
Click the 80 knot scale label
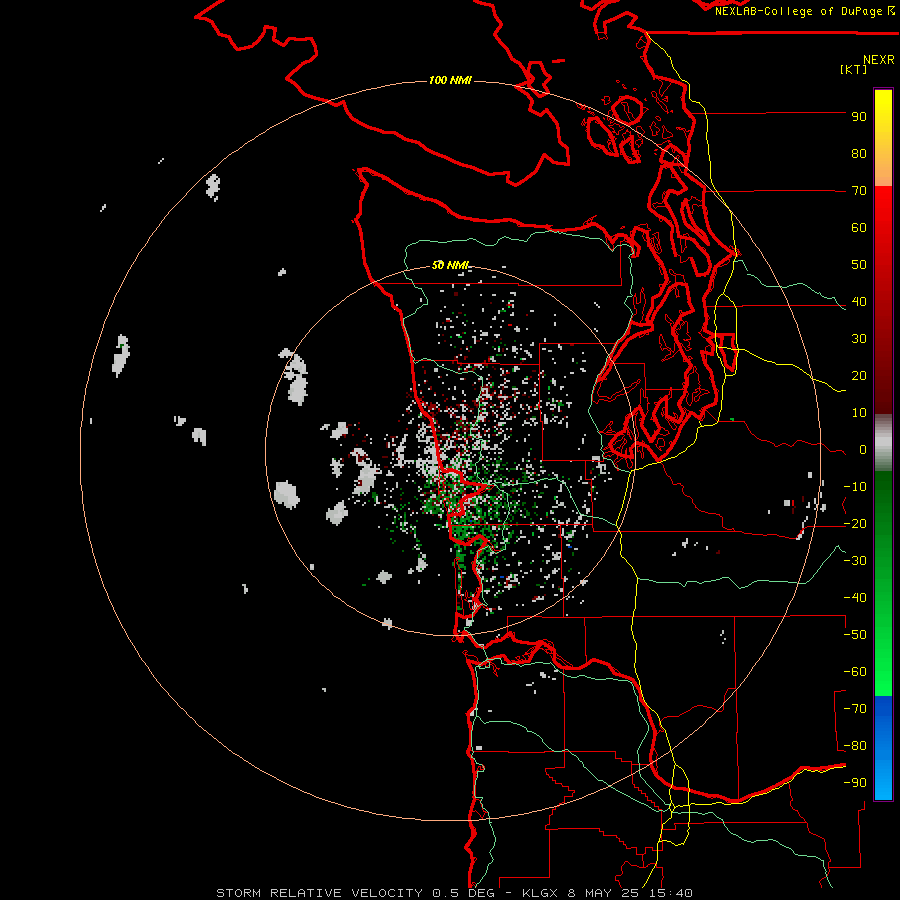point(859,154)
